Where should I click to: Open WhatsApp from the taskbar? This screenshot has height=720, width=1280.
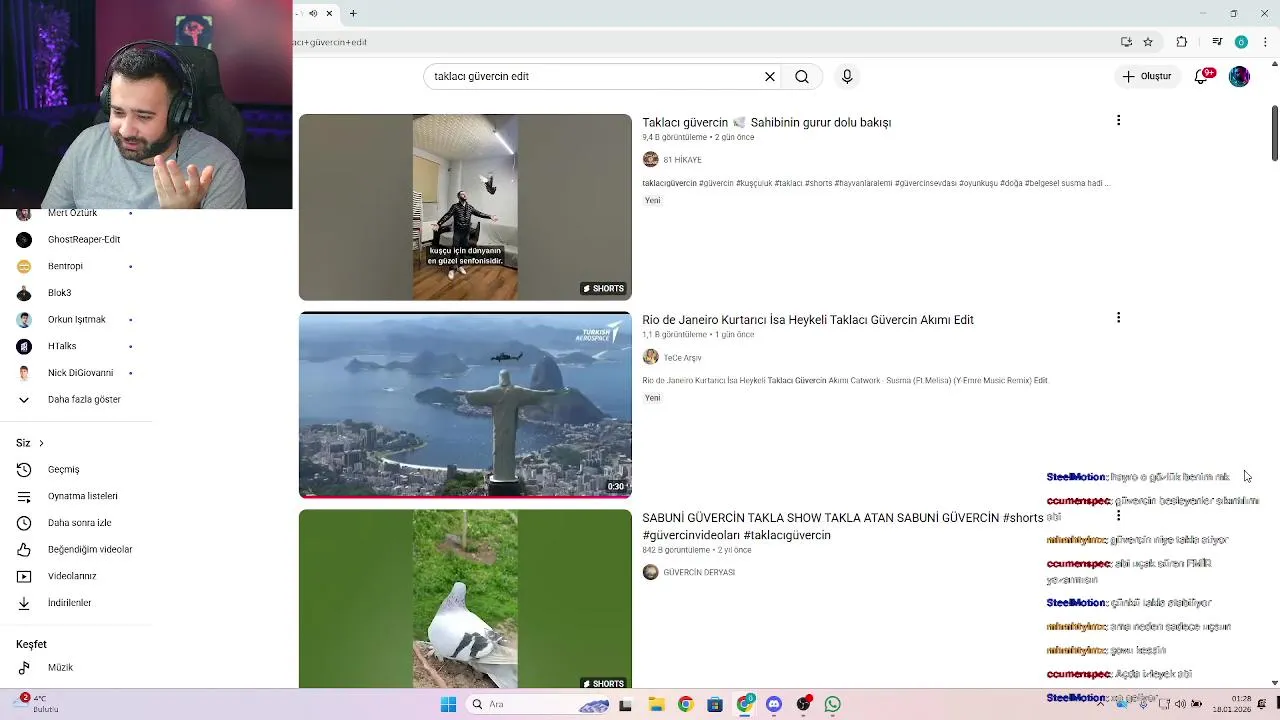832,704
